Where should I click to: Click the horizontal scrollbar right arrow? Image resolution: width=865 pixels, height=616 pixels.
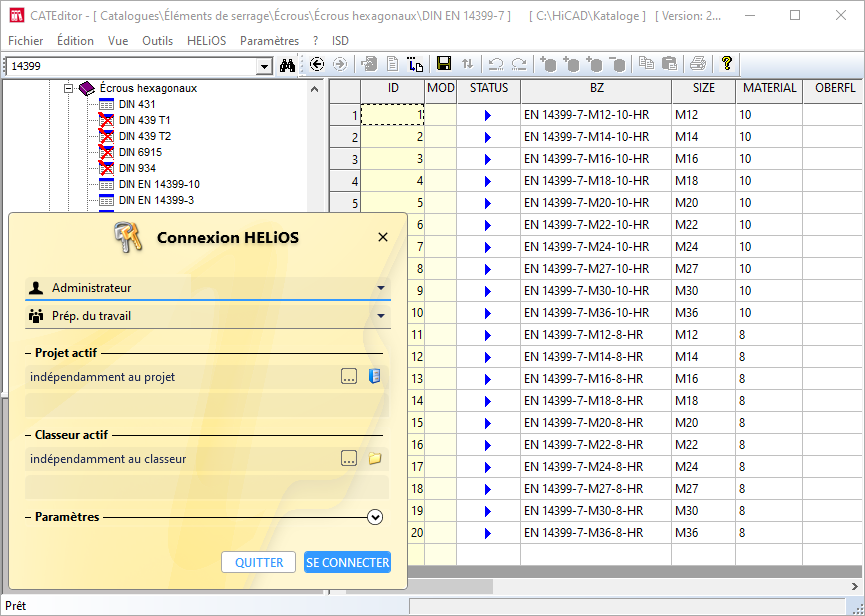point(855,586)
